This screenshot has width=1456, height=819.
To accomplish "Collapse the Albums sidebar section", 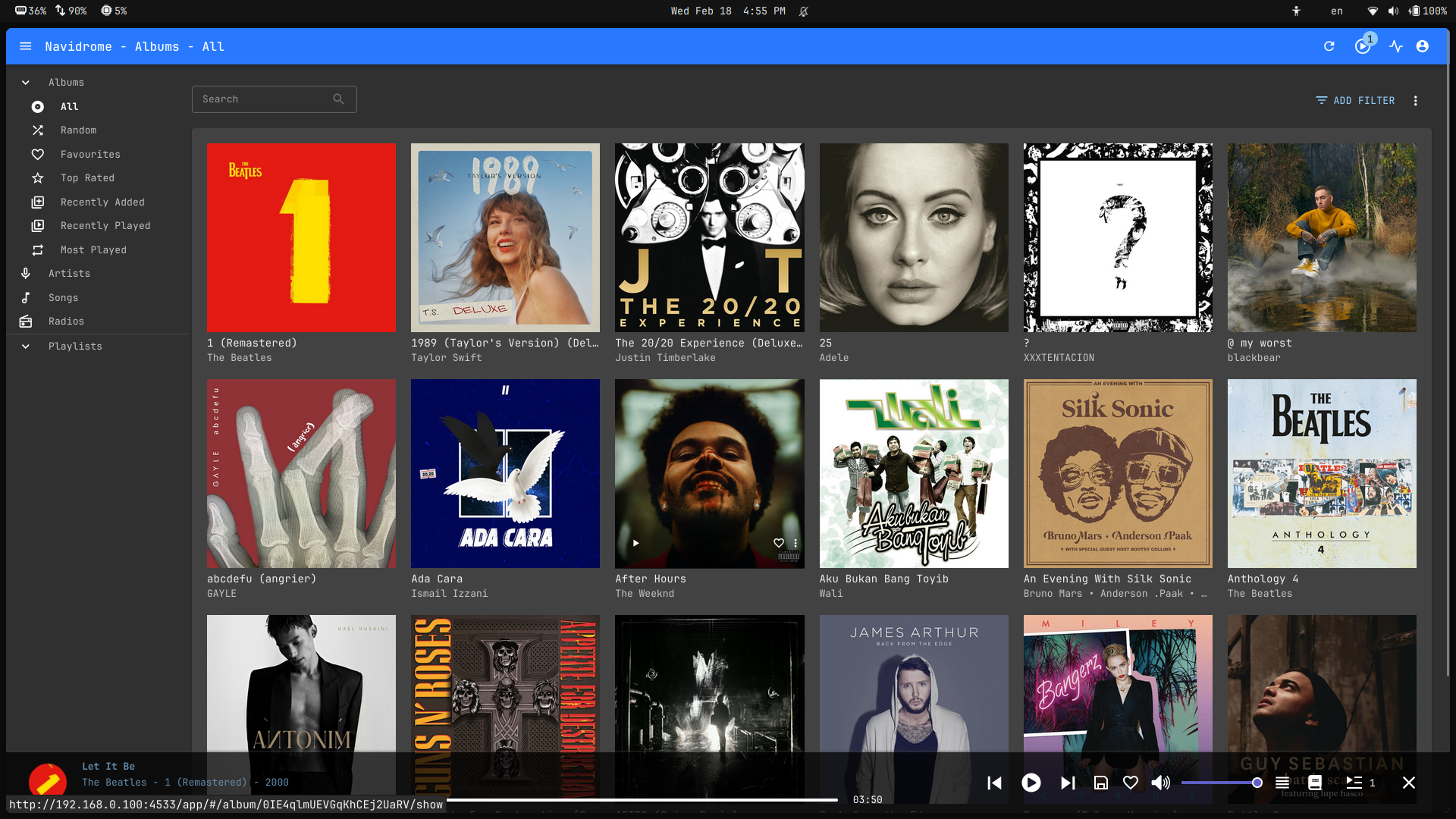I will [x=26, y=83].
